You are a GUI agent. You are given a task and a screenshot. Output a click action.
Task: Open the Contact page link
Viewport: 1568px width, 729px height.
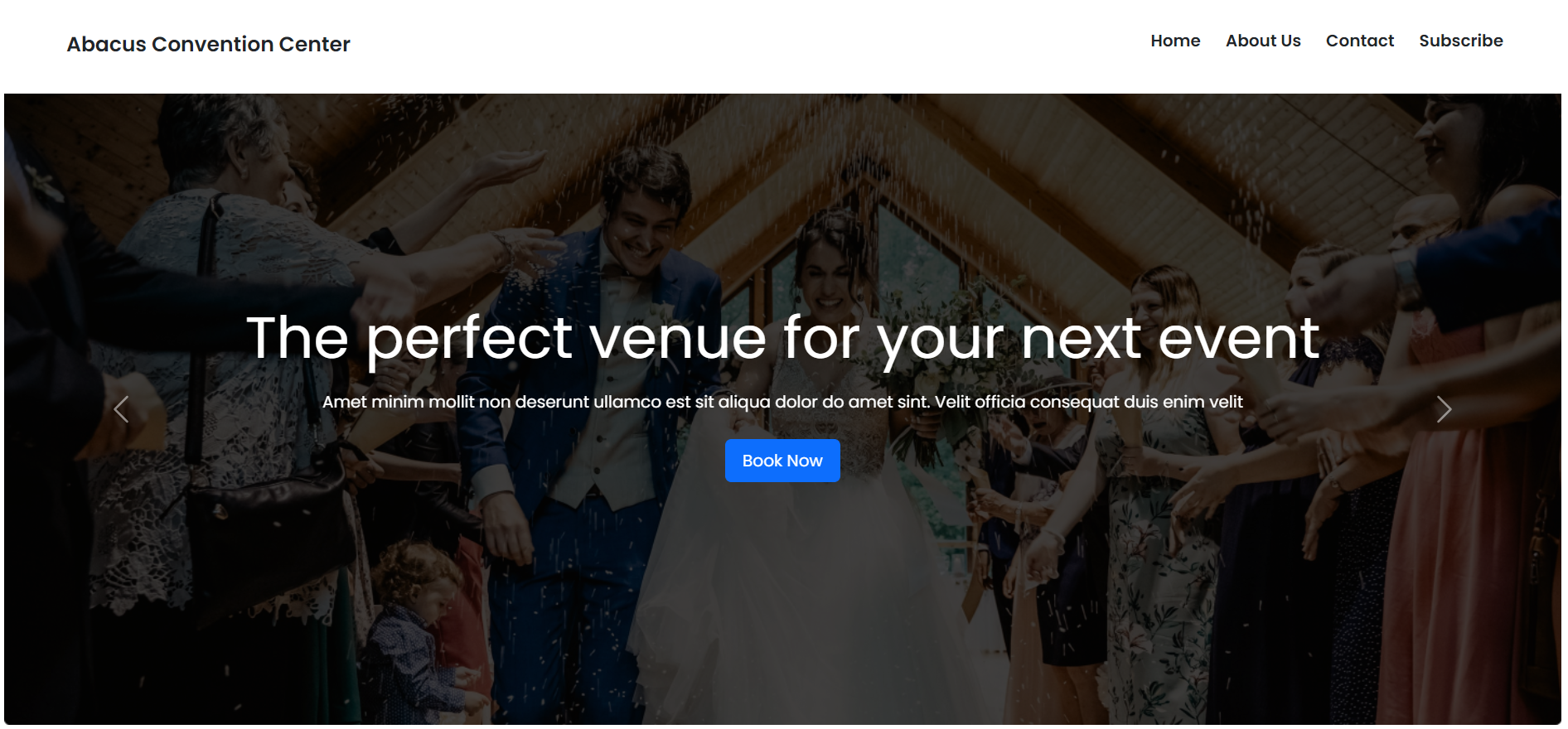(1360, 41)
